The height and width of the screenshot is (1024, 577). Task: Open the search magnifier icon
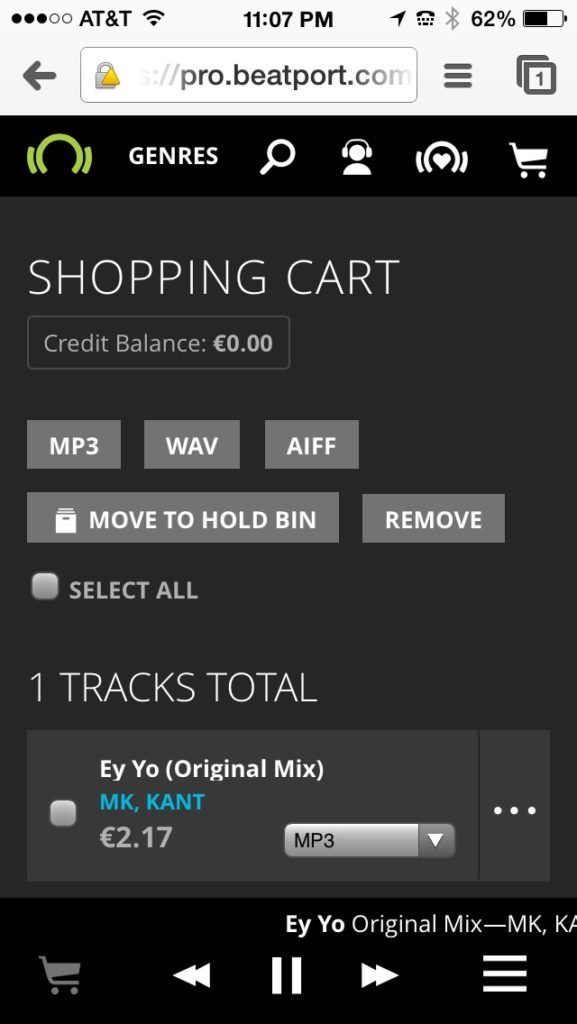tap(277, 157)
